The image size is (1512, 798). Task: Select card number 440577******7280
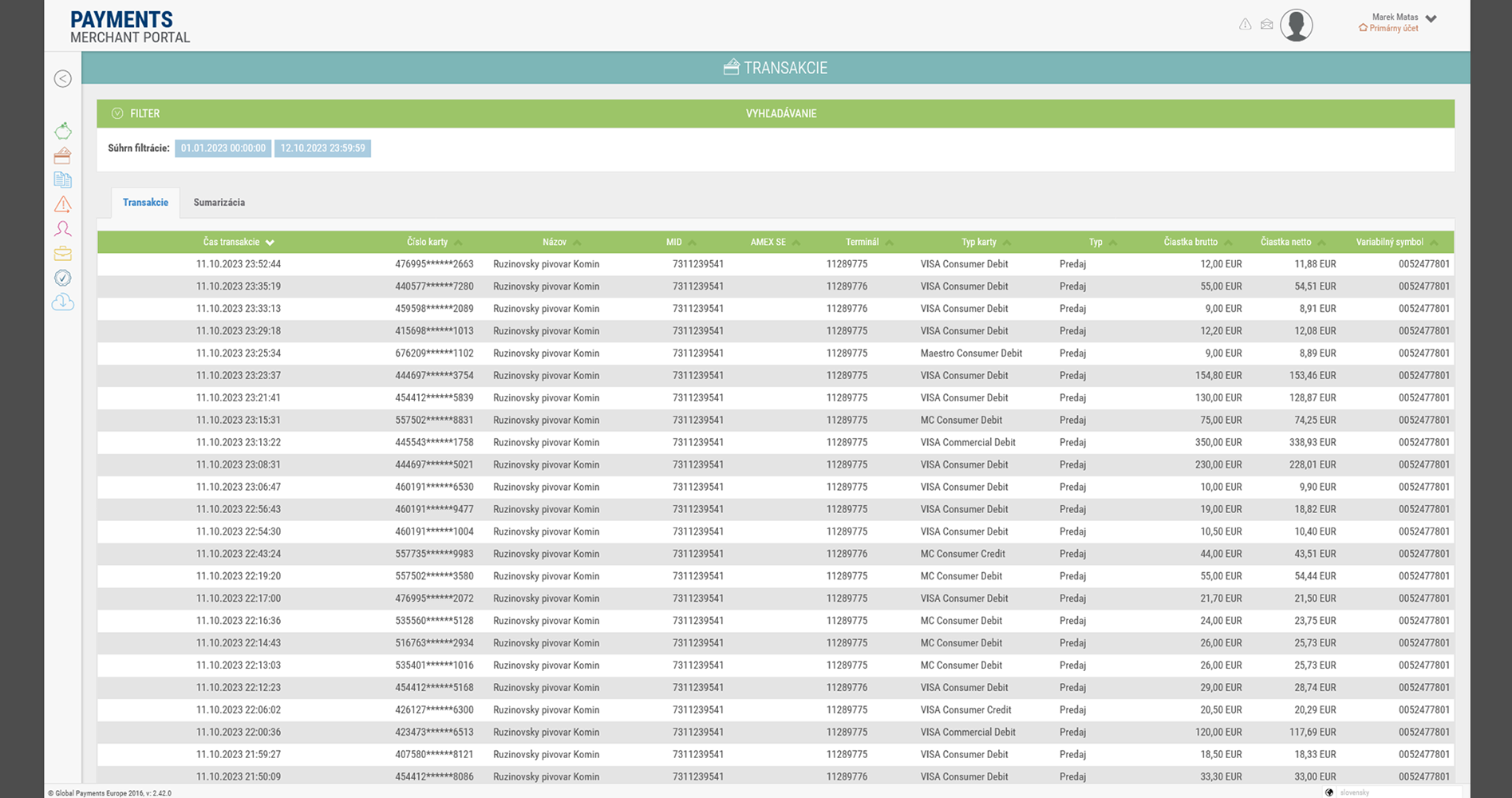(x=434, y=286)
